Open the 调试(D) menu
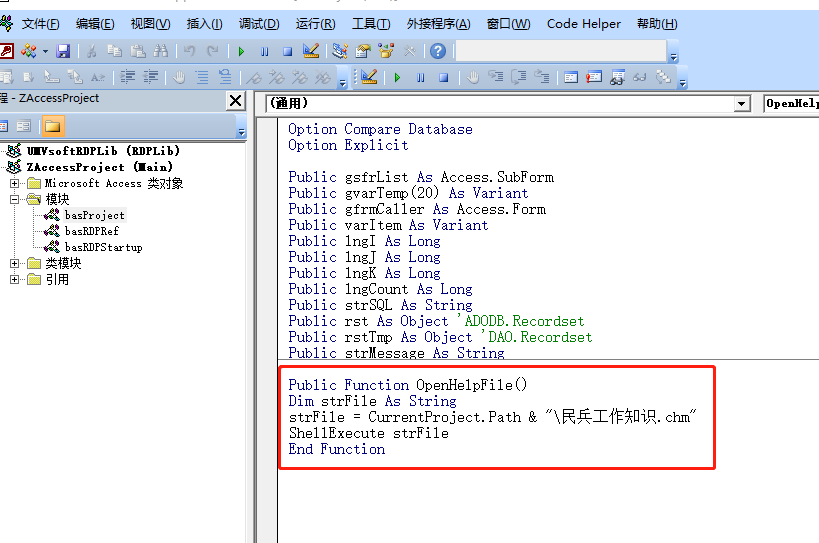This screenshot has height=543, width=819. [259, 24]
